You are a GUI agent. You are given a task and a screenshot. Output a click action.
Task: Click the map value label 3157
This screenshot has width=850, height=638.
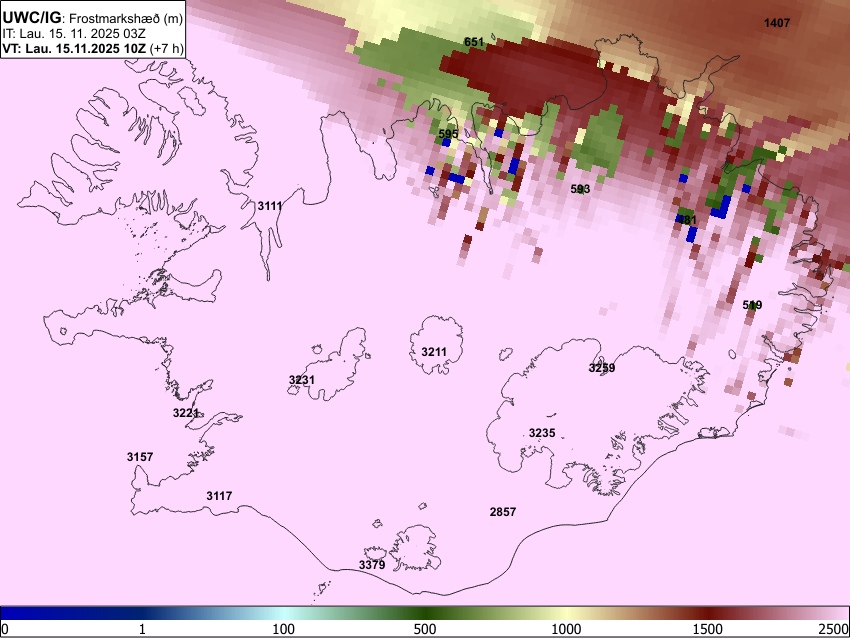140,457
